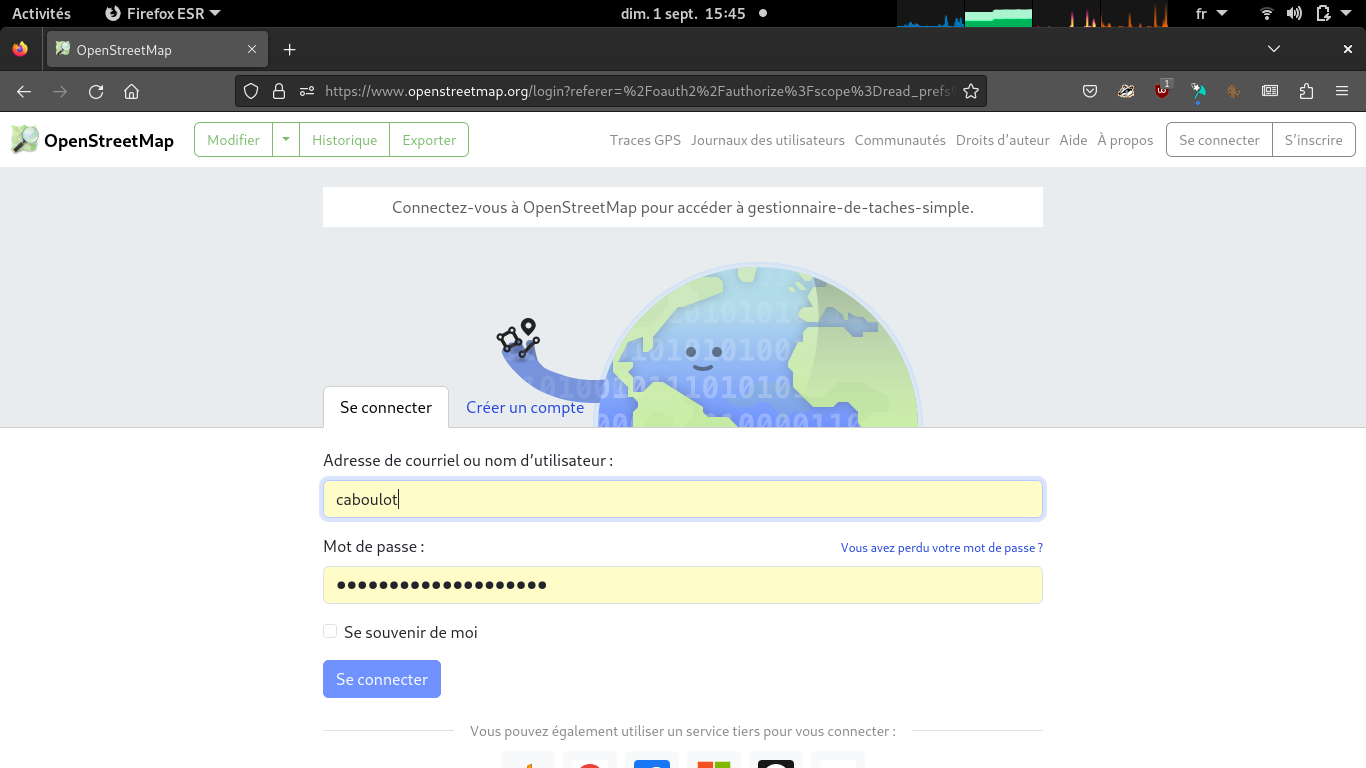Open the cookie extension icon

tap(1234, 91)
